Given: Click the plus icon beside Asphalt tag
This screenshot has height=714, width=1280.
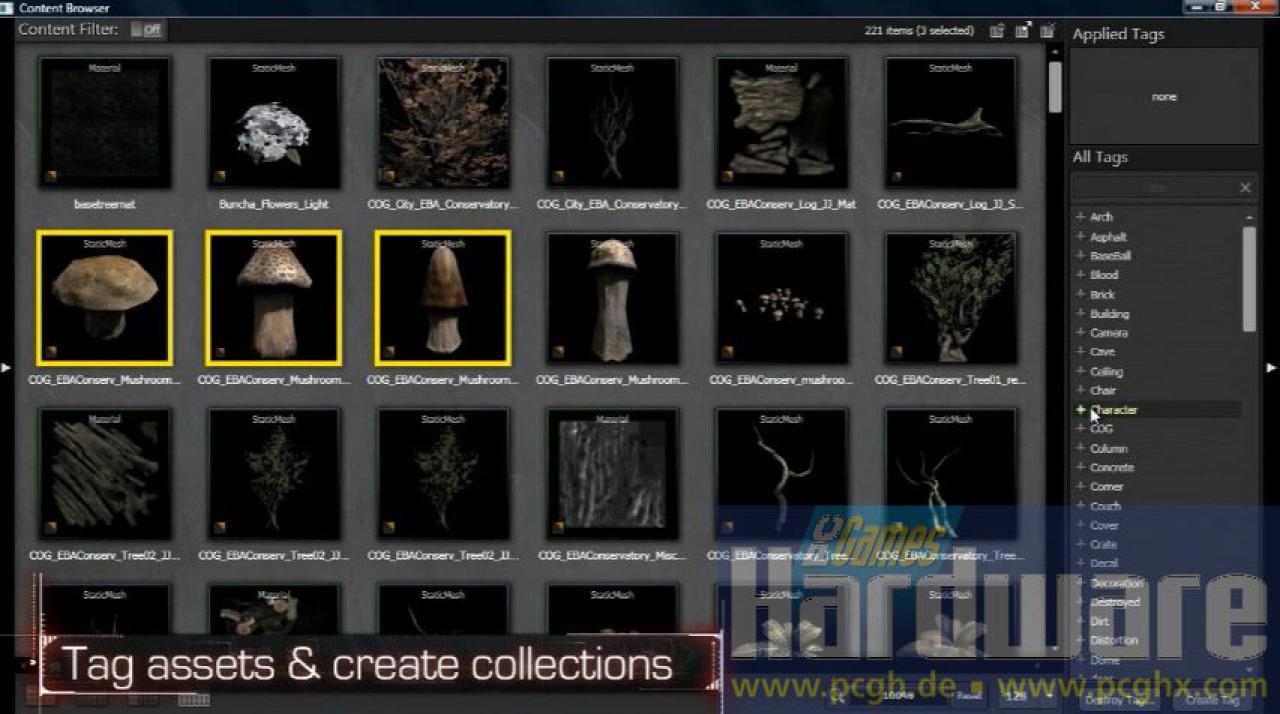Looking at the screenshot, I should point(1080,237).
